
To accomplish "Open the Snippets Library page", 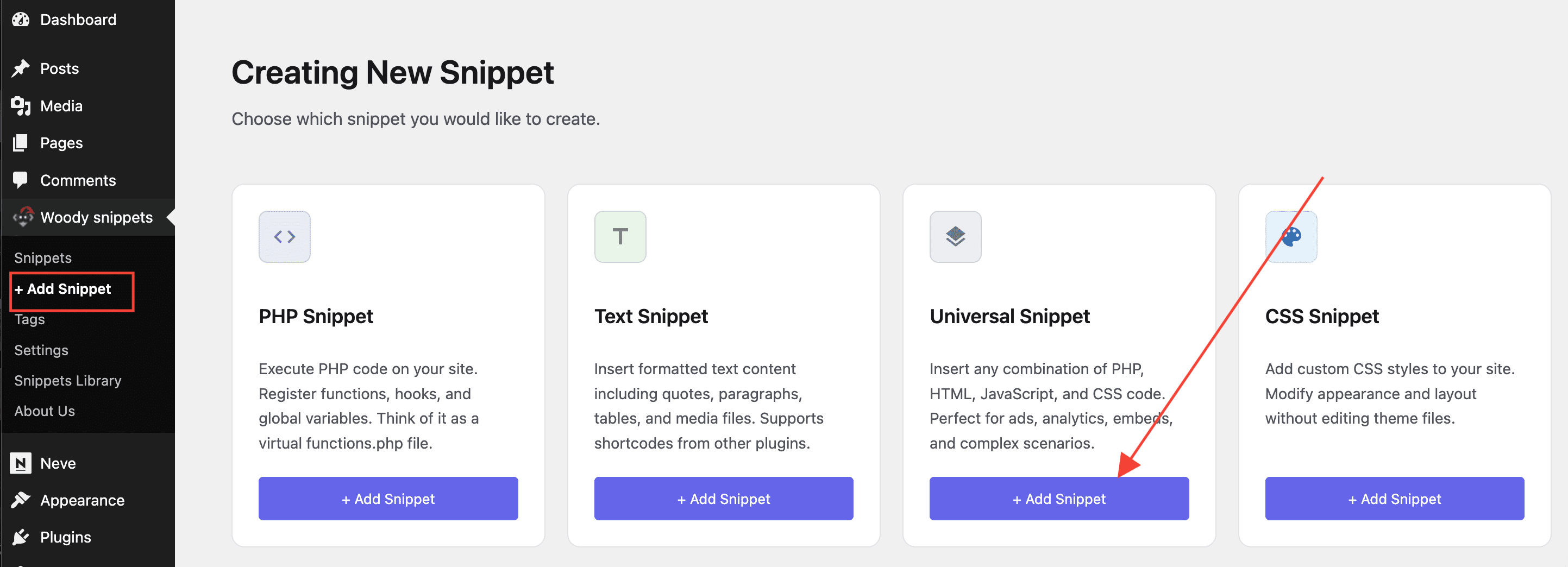I will coord(67,380).
